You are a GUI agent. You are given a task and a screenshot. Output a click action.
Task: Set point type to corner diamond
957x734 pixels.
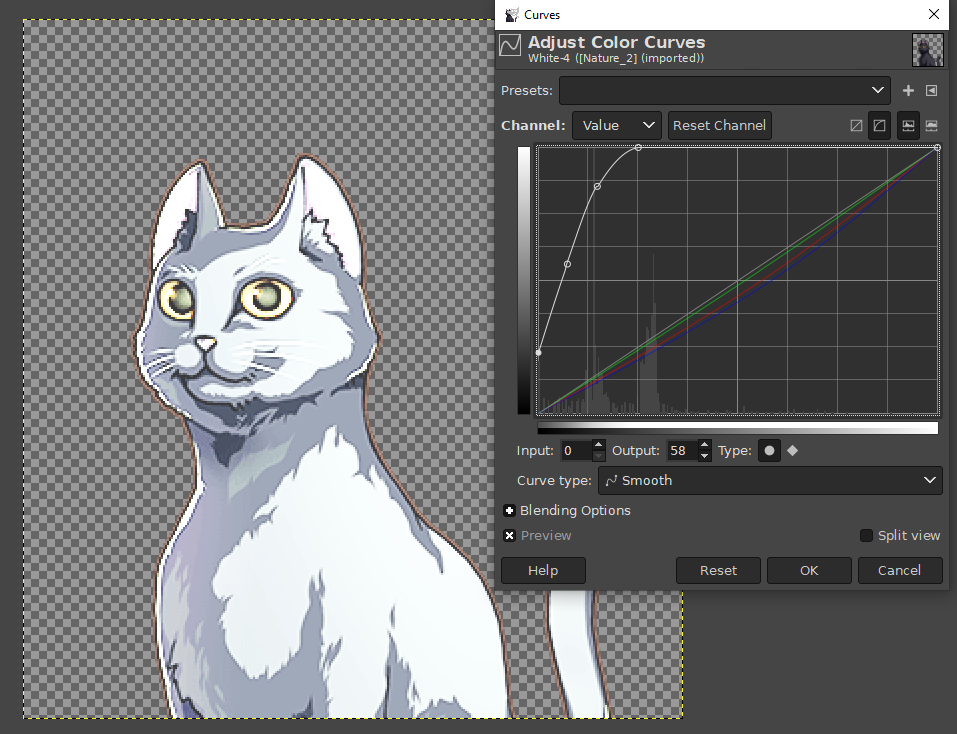click(793, 451)
